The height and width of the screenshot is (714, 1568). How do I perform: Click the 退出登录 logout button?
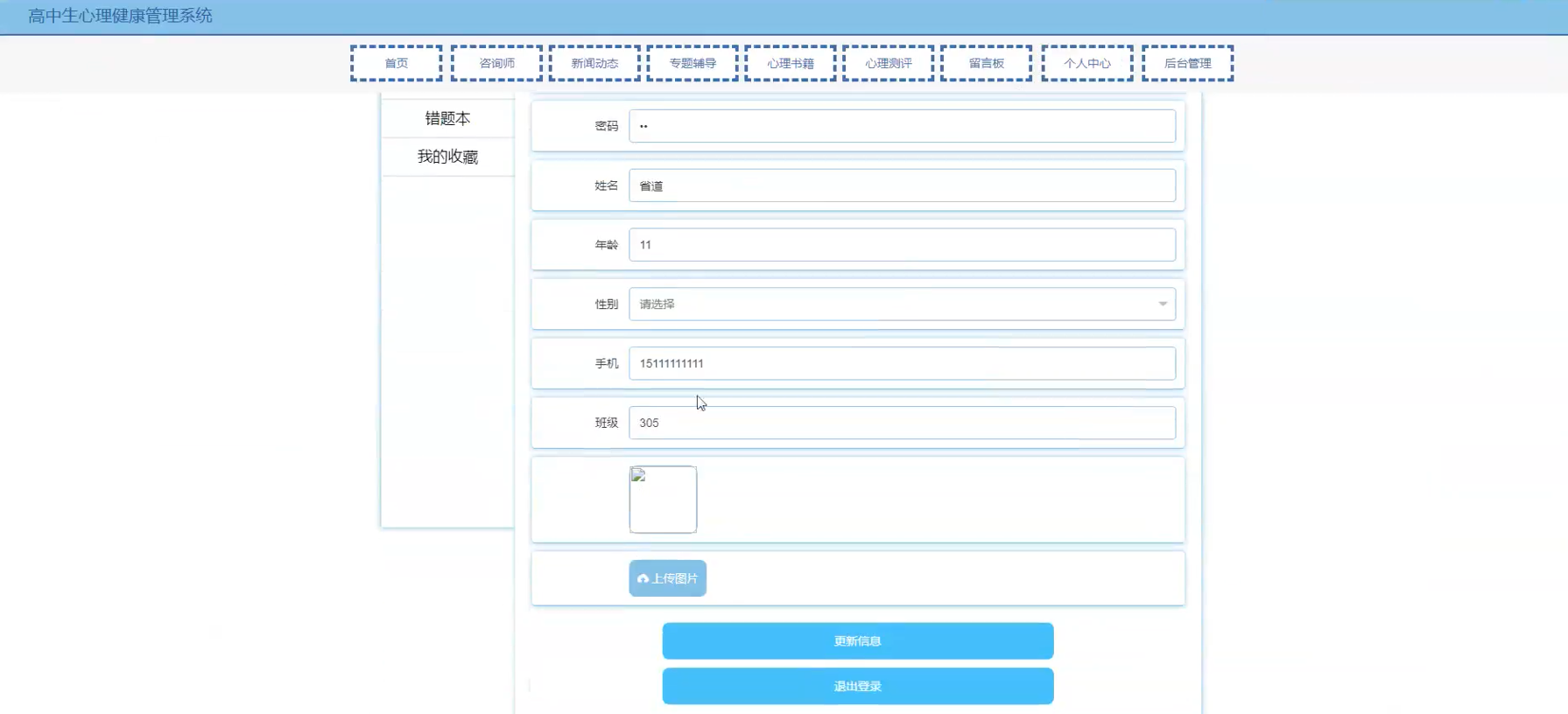[858, 686]
